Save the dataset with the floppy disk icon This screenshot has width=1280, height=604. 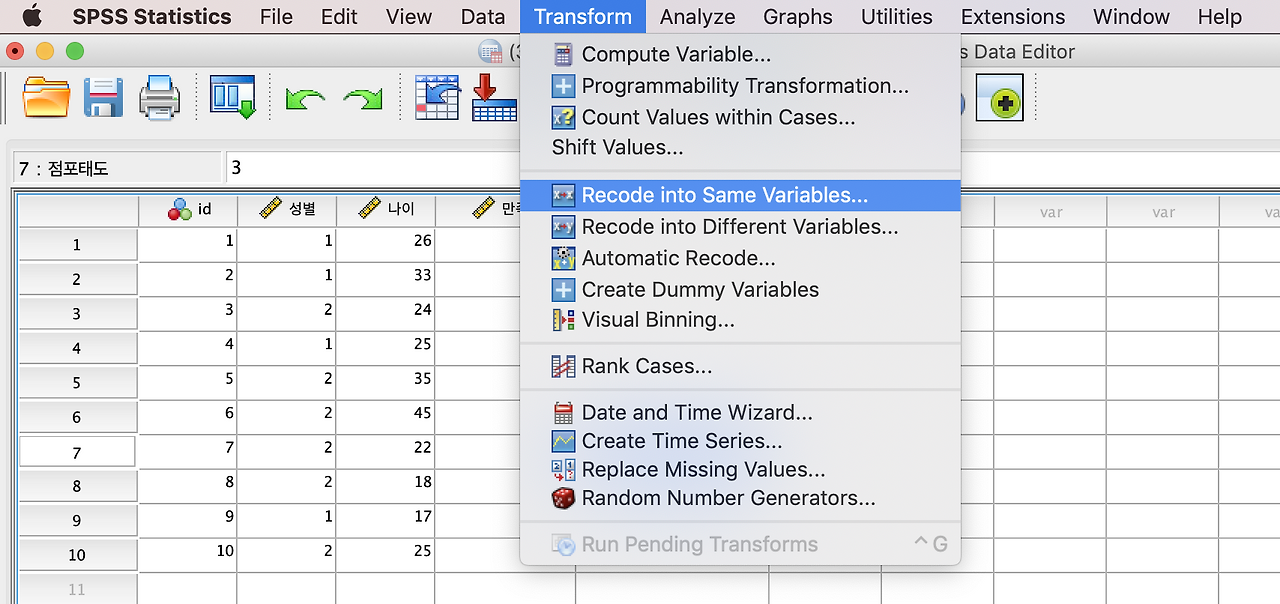(x=103, y=98)
